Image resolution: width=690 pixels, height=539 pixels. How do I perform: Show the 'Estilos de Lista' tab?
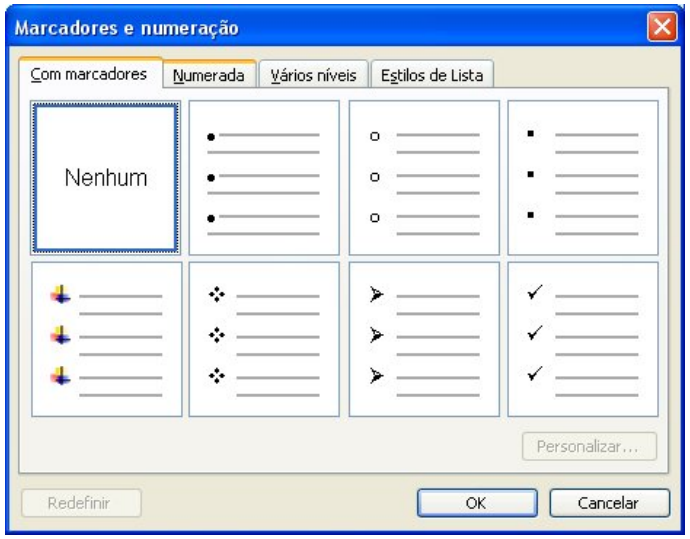pyautogui.click(x=432, y=76)
